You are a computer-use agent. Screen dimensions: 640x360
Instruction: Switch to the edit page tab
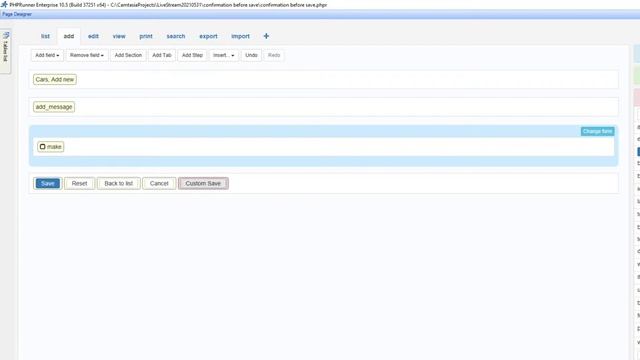pyautogui.click(x=93, y=36)
